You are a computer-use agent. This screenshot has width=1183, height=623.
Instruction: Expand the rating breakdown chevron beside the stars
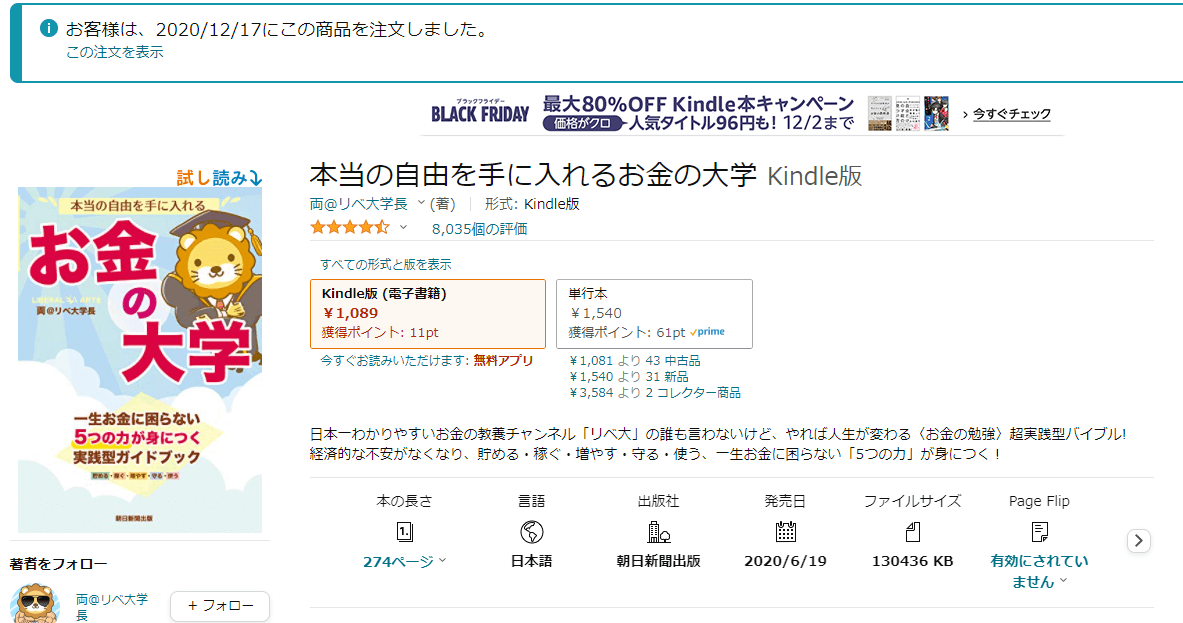coord(404,228)
